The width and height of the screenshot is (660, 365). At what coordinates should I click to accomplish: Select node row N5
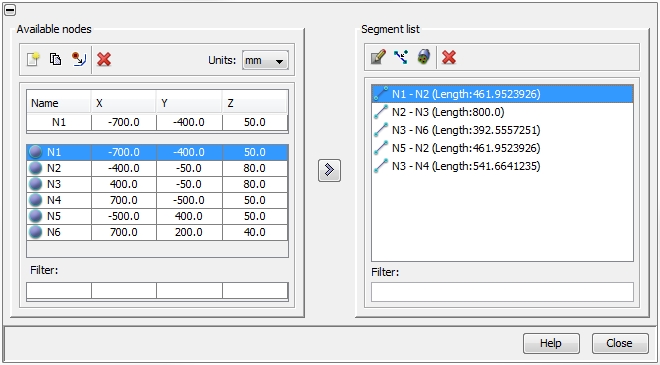[157, 216]
